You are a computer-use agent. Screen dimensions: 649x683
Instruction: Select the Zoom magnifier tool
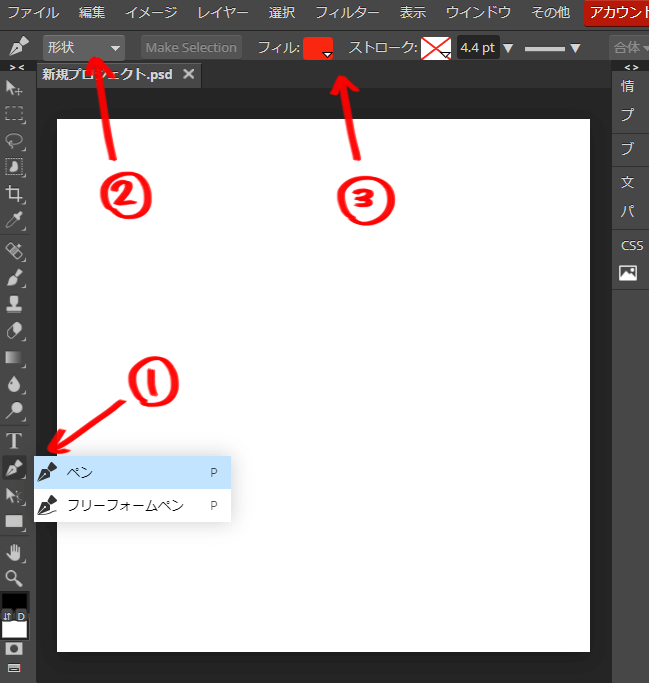pyautogui.click(x=14, y=578)
